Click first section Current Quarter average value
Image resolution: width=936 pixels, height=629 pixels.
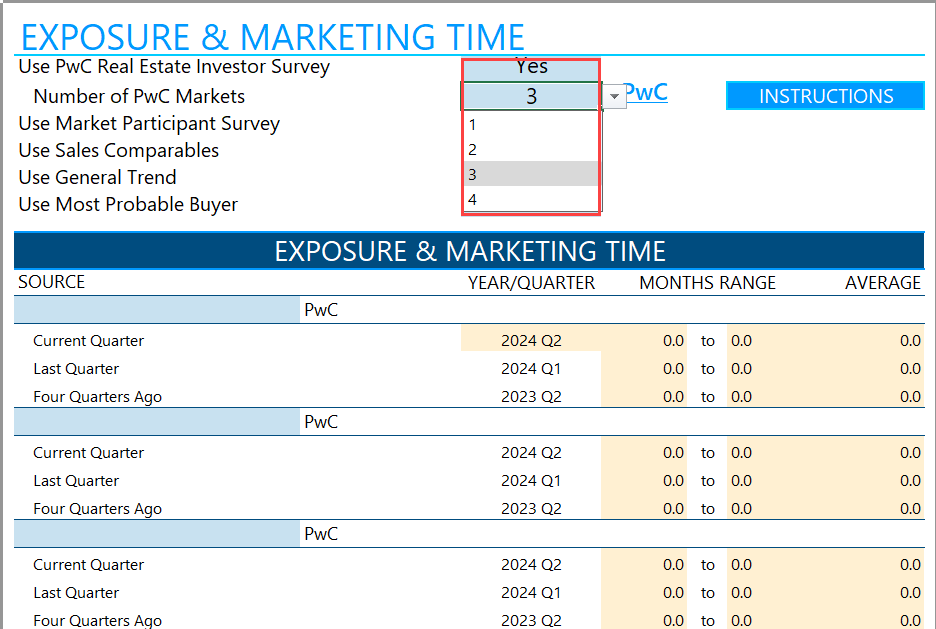pos(910,341)
